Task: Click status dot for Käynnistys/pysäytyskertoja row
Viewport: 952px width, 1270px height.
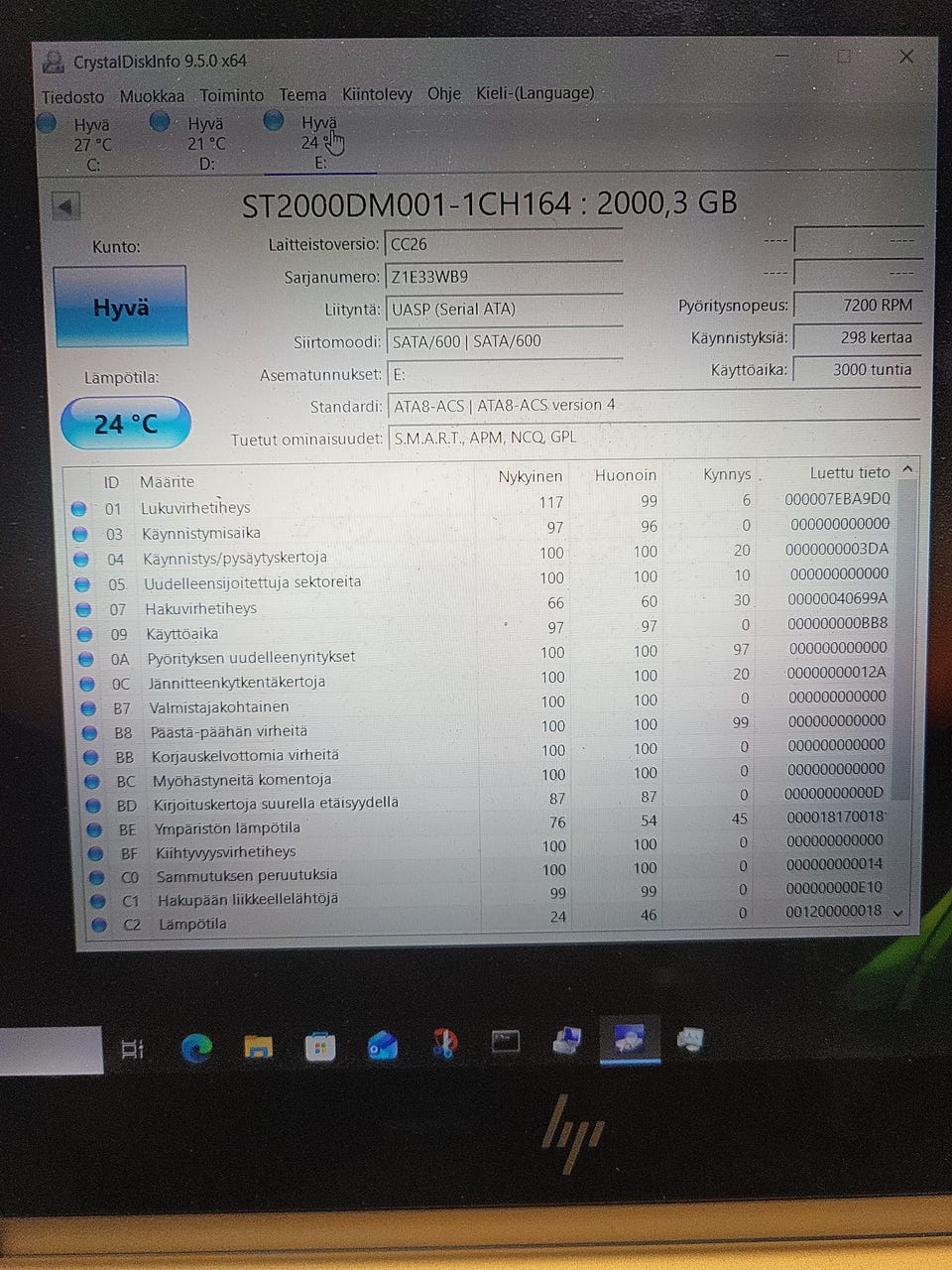Action: click(x=81, y=560)
